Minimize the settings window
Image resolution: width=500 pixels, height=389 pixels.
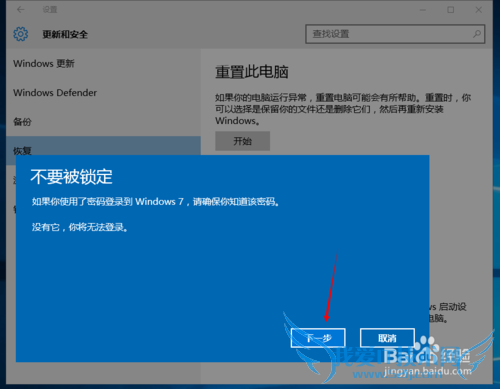tap(423, 10)
